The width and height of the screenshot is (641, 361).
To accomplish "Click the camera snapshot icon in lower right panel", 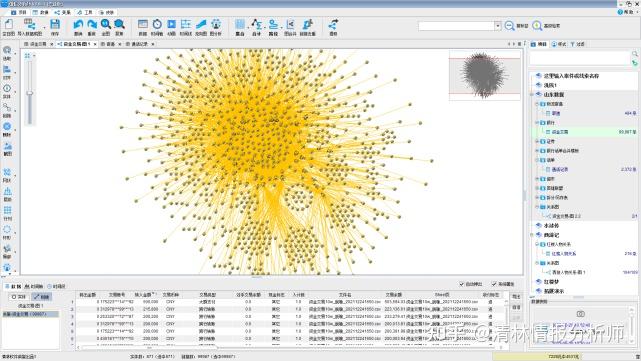I will click(580, 314).
